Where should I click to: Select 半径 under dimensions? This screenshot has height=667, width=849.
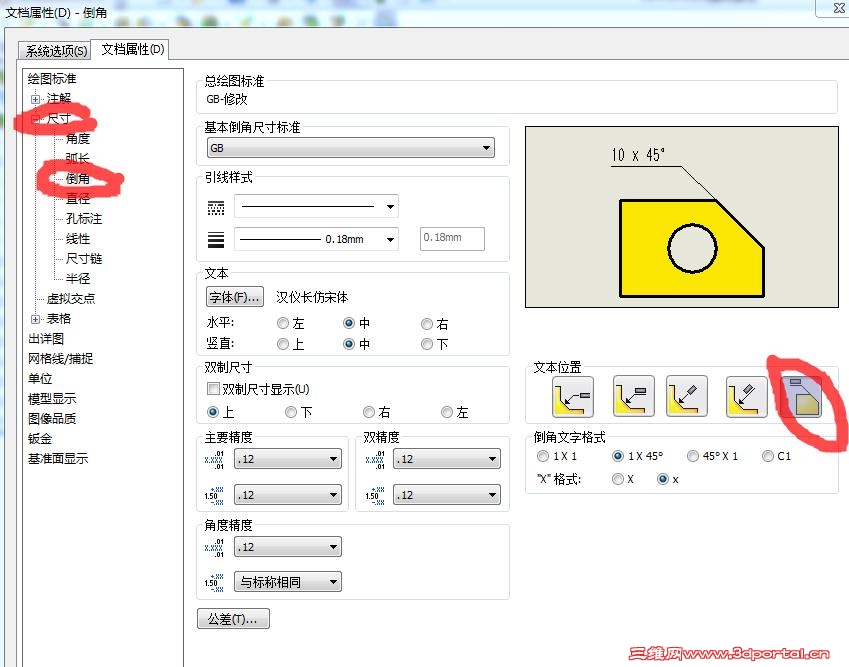78,279
